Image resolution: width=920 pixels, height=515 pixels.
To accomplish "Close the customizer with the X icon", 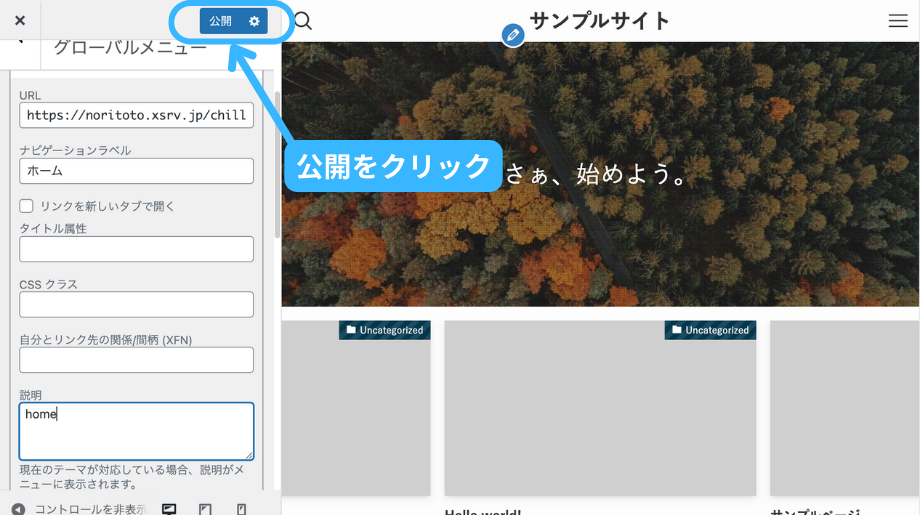I will click(20, 21).
